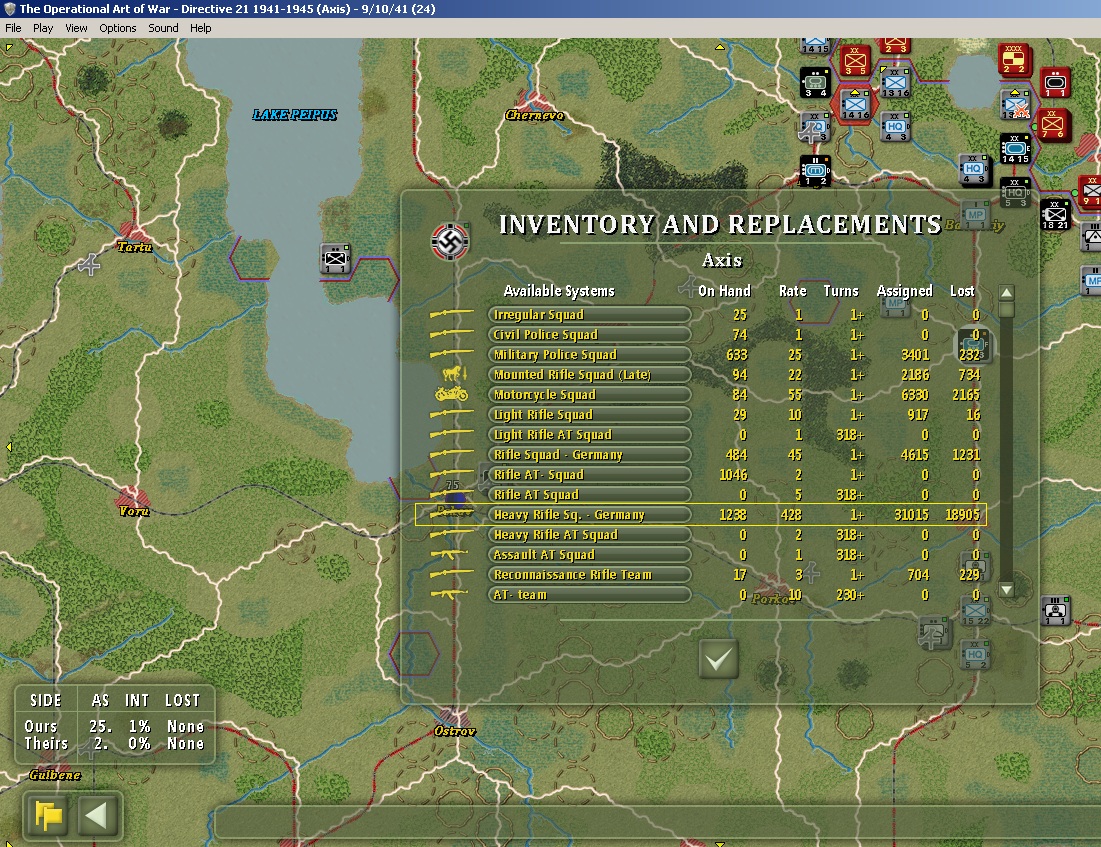
Task: Select the armored unit 14-15 counter
Action: (1015, 148)
